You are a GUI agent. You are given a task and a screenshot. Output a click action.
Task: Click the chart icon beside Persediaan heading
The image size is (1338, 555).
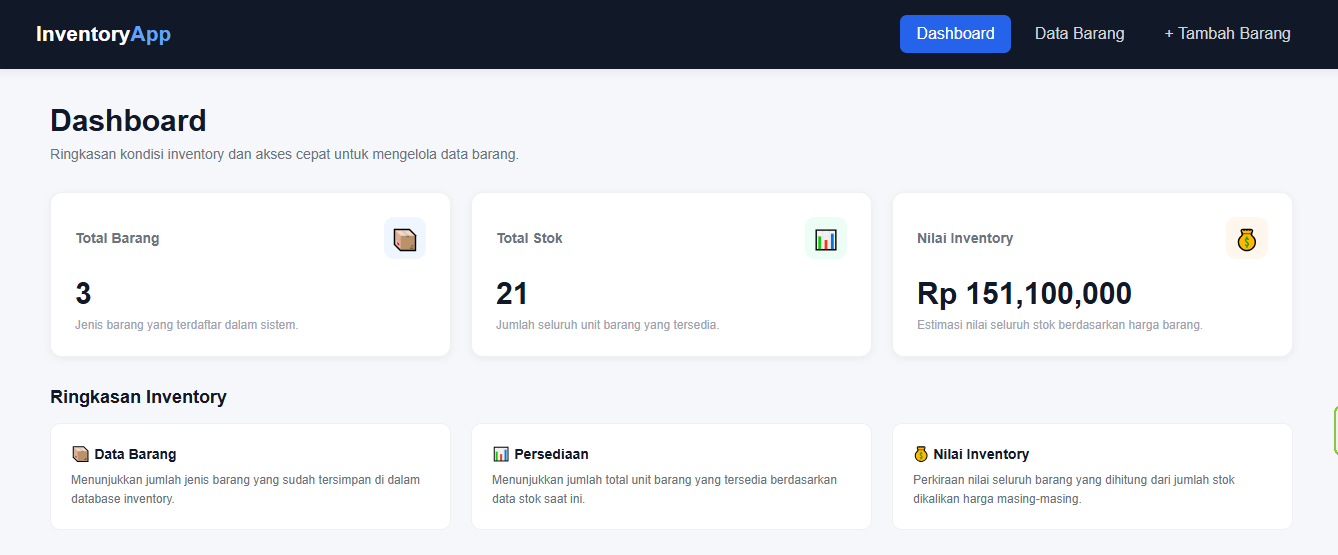pyautogui.click(x=501, y=454)
